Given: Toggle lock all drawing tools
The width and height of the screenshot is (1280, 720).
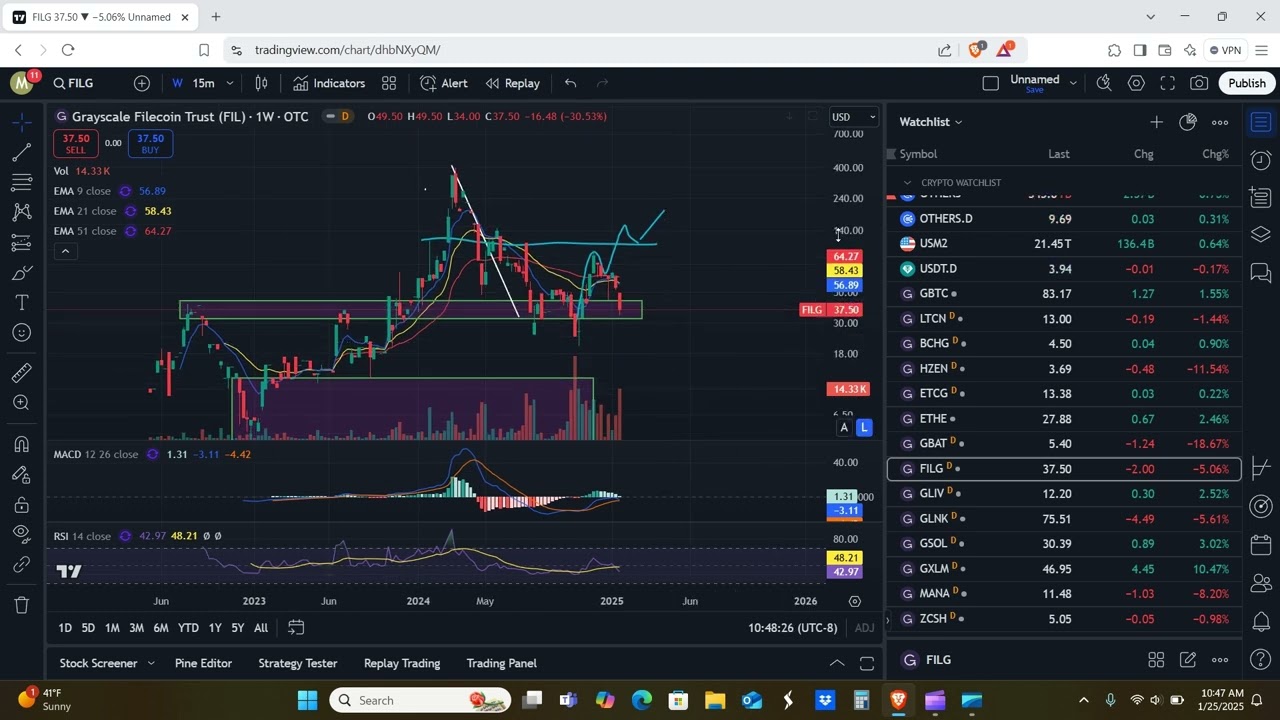Looking at the screenshot, I should (x=21, y=504).
